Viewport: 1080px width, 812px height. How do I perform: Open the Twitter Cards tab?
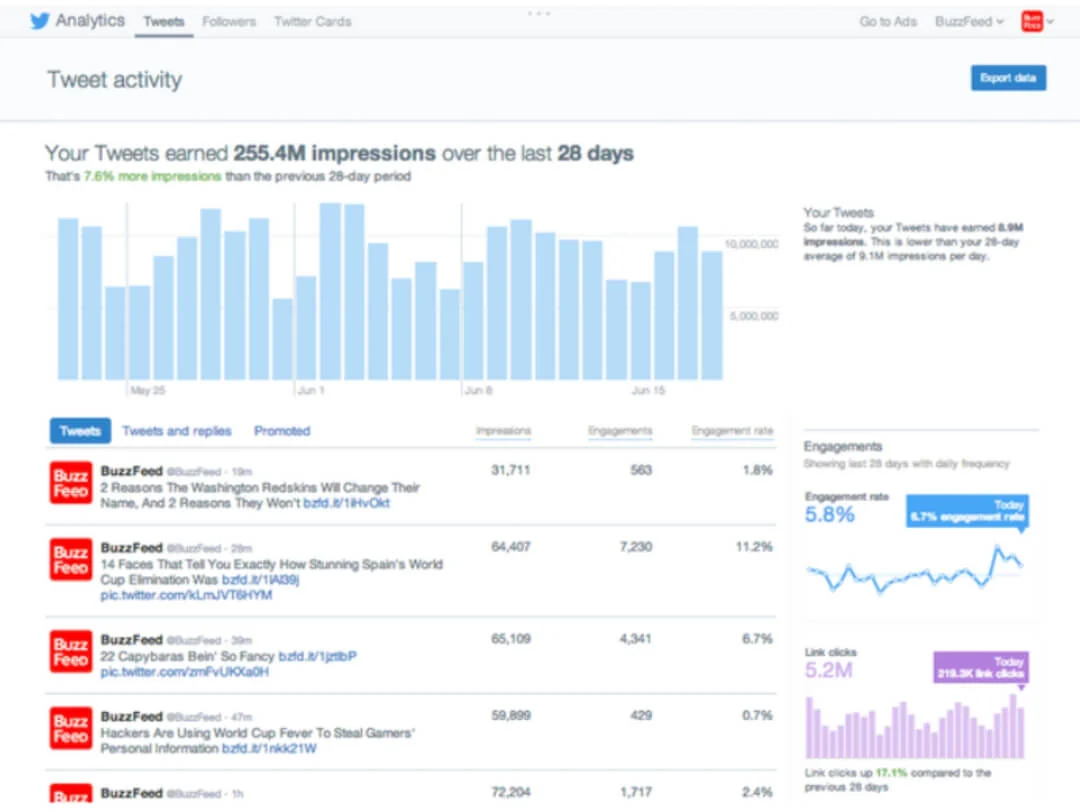313,21
